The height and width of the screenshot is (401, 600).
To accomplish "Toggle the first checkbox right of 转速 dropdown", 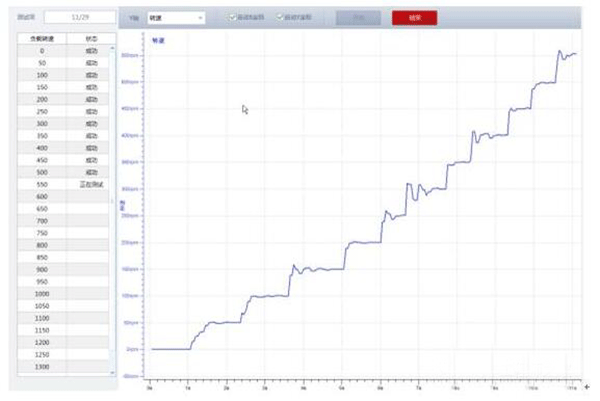I will click(231, 18).
